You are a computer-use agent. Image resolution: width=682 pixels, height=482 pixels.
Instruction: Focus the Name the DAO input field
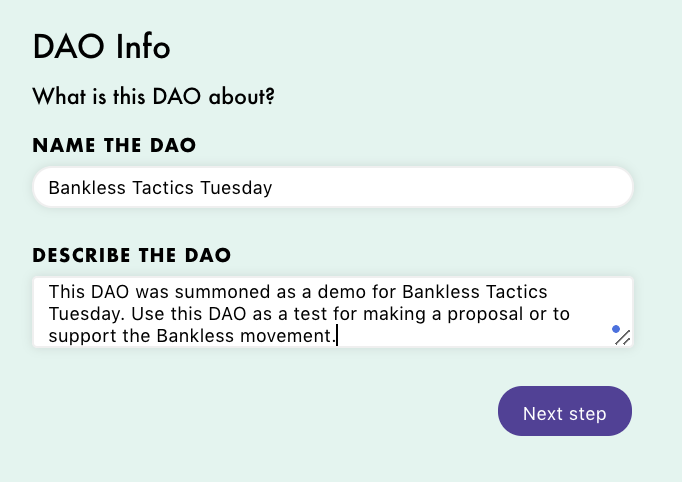(x=333, y=187)
